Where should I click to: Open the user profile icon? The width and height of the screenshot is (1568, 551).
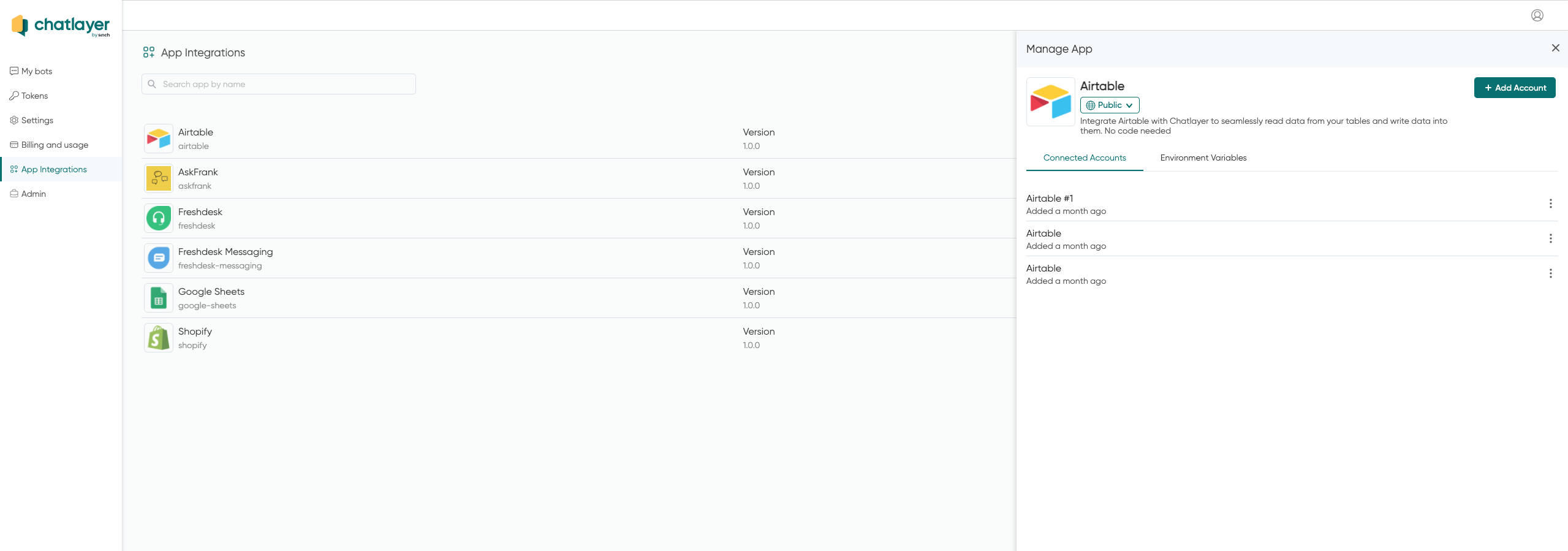[1537, 15]
